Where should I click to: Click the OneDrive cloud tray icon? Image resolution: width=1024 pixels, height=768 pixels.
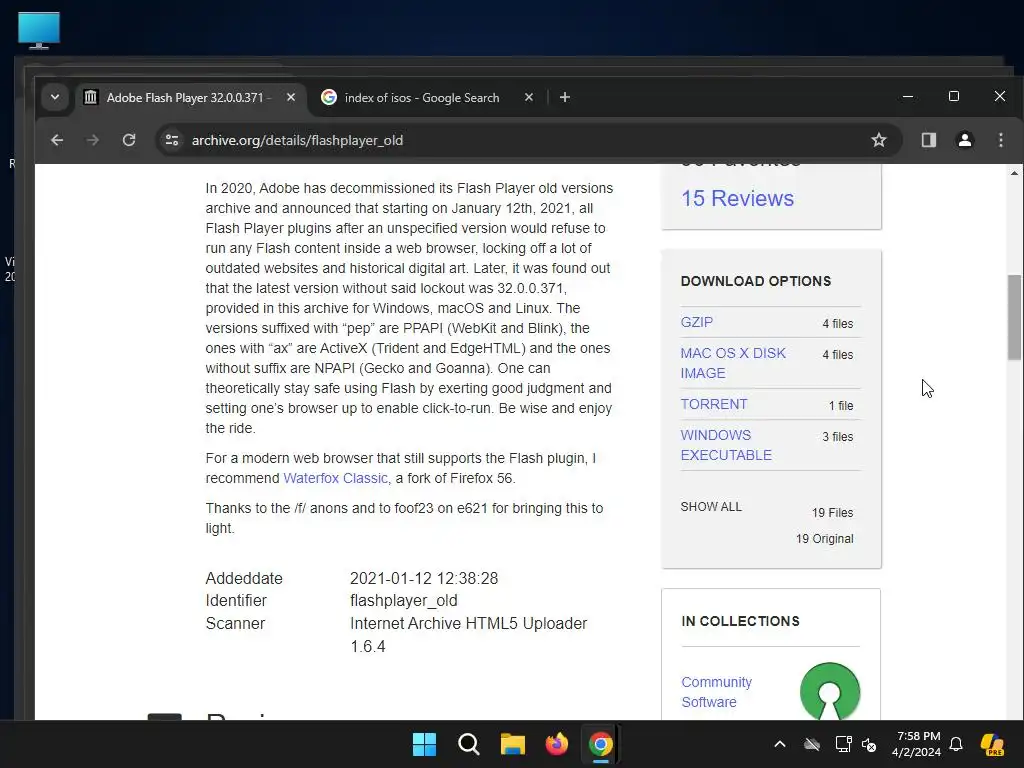coord(812,744)
